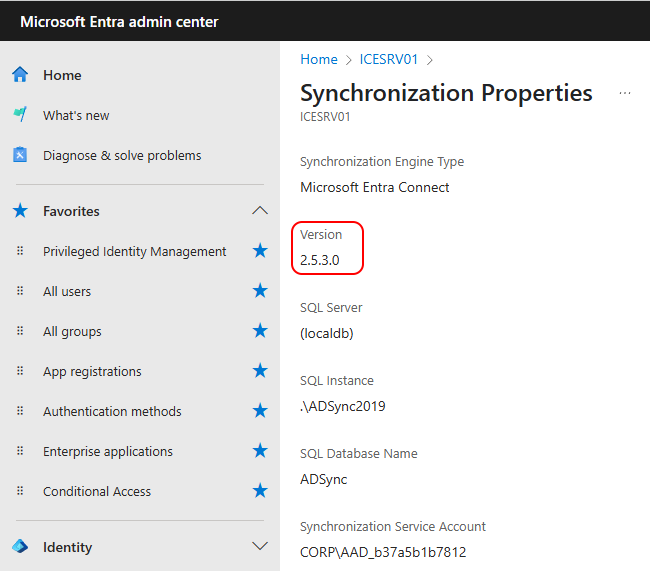
Task: Click the Home breadcrumb link
Action: 319,59
